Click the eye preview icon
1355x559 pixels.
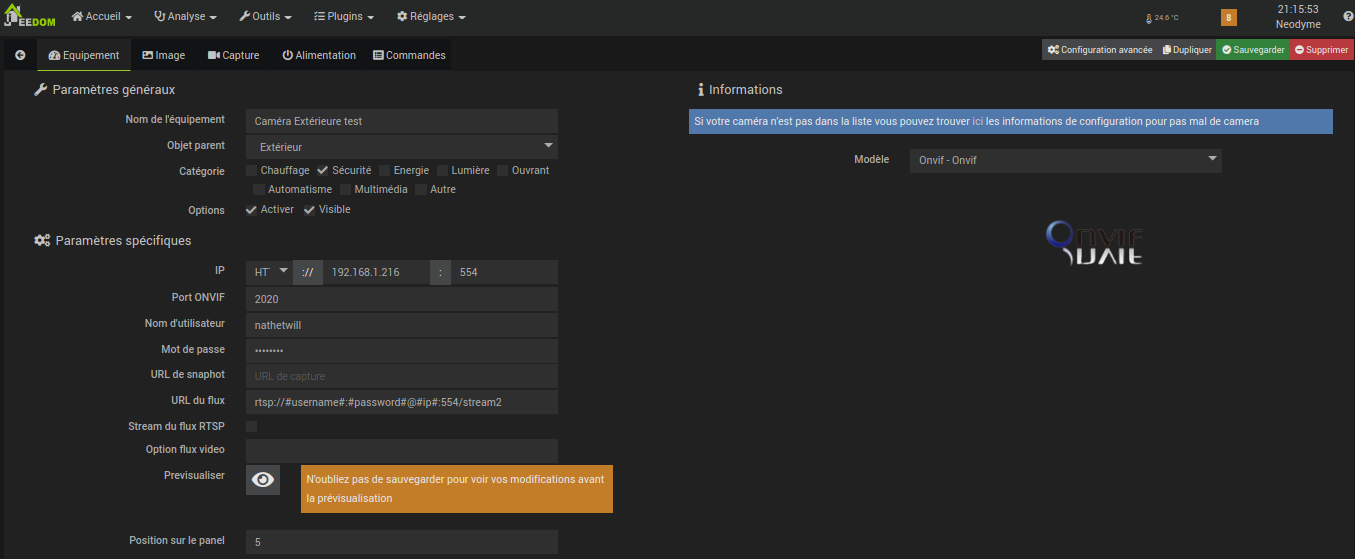pos(263,480)
